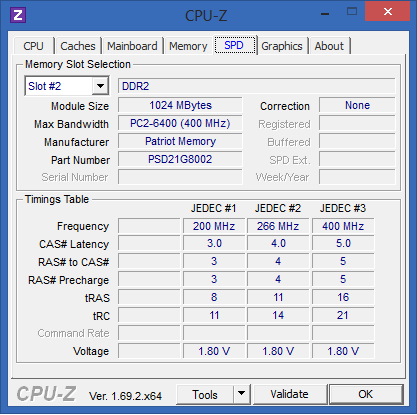
Task: Open the About tab
Action: [329, 46]
